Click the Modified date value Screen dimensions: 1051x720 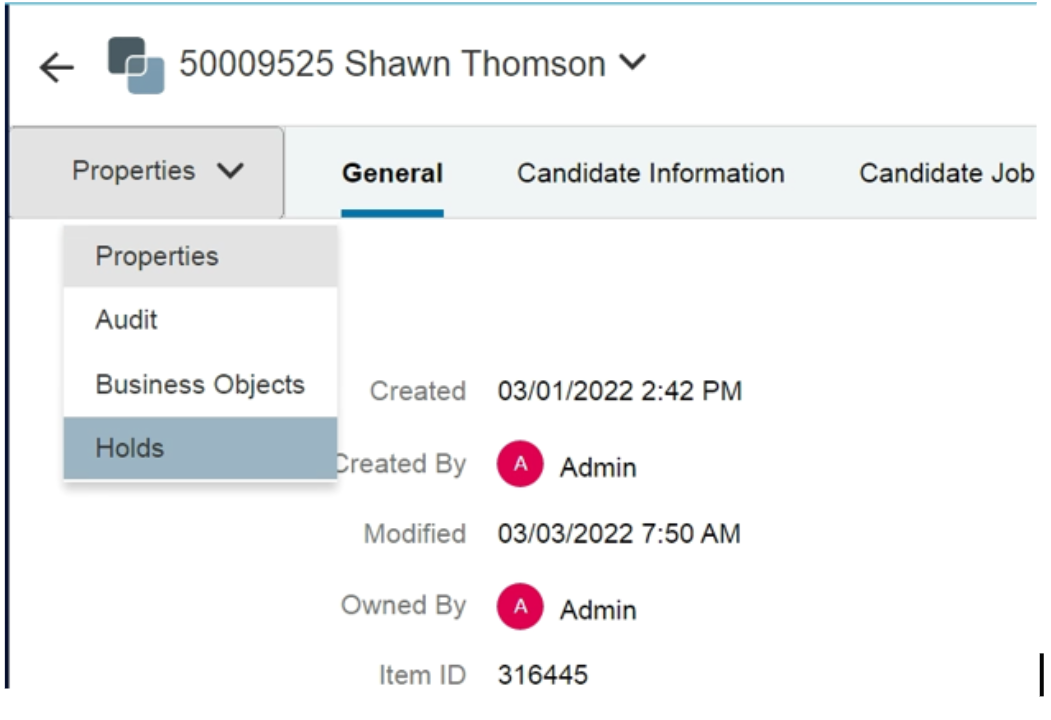click(x=619, y=534)
